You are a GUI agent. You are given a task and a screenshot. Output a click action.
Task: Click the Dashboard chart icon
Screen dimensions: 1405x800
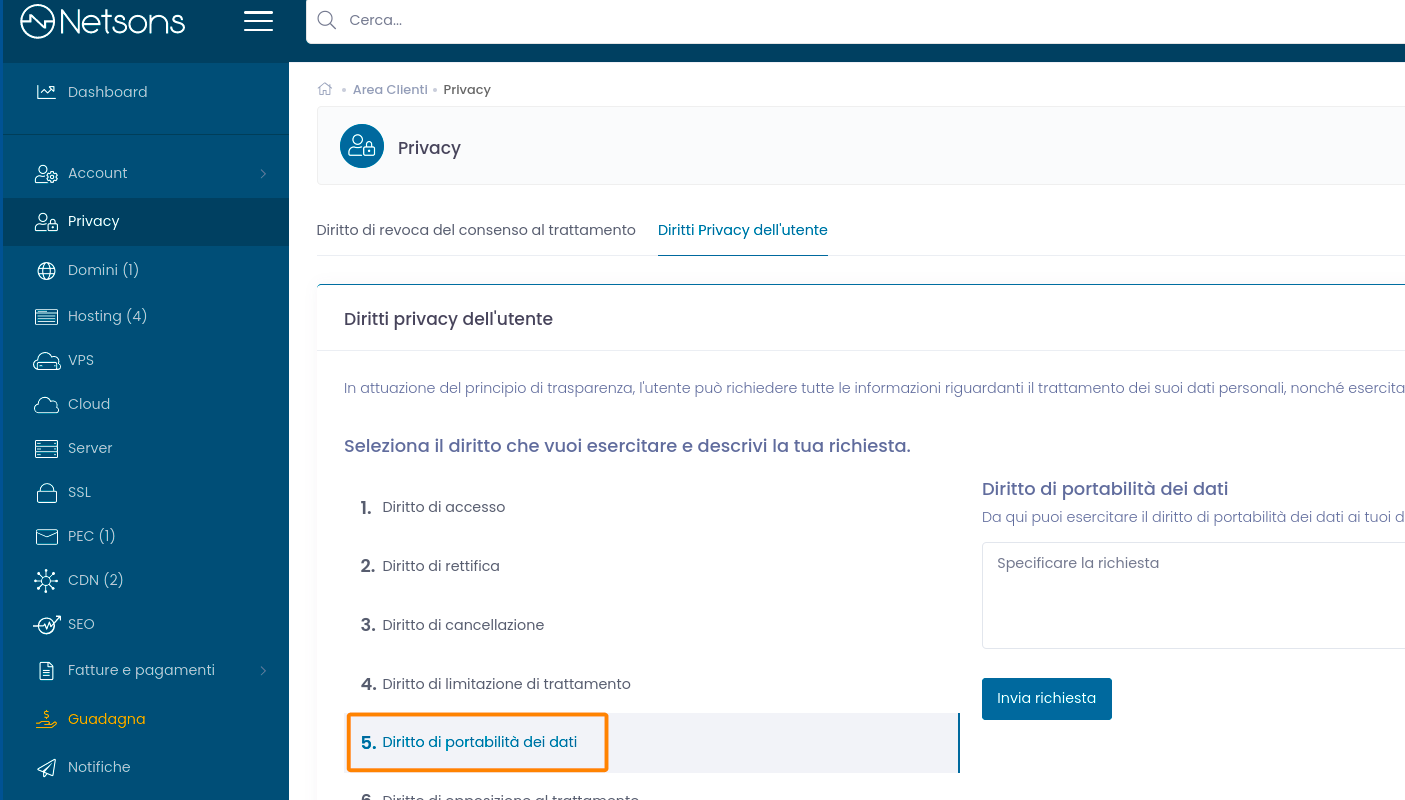[46, 92]
